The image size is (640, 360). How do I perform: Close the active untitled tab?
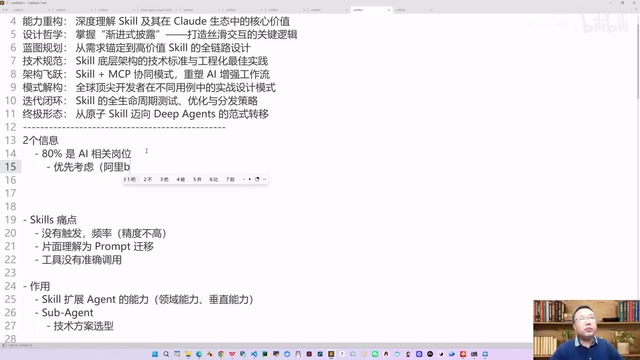389,10
